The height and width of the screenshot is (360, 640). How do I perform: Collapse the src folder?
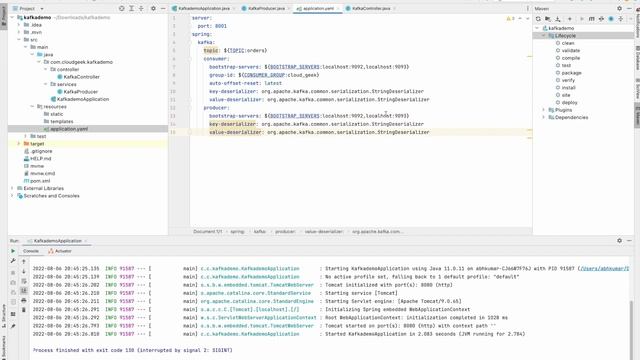[19, 40]
